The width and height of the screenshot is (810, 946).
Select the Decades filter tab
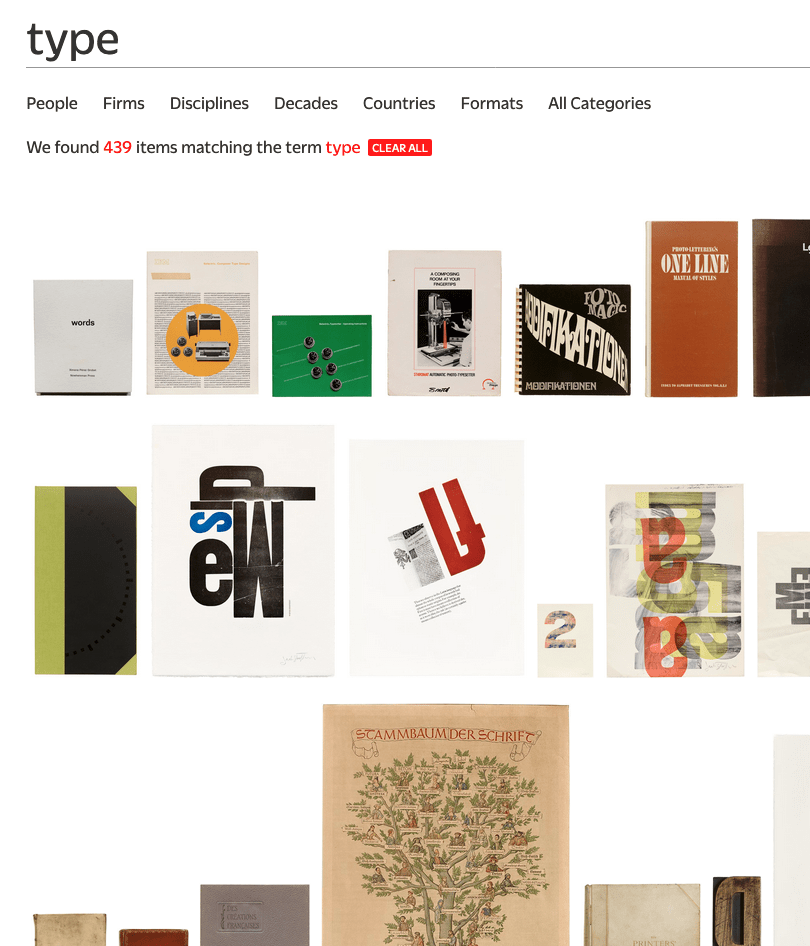[306, 103]
